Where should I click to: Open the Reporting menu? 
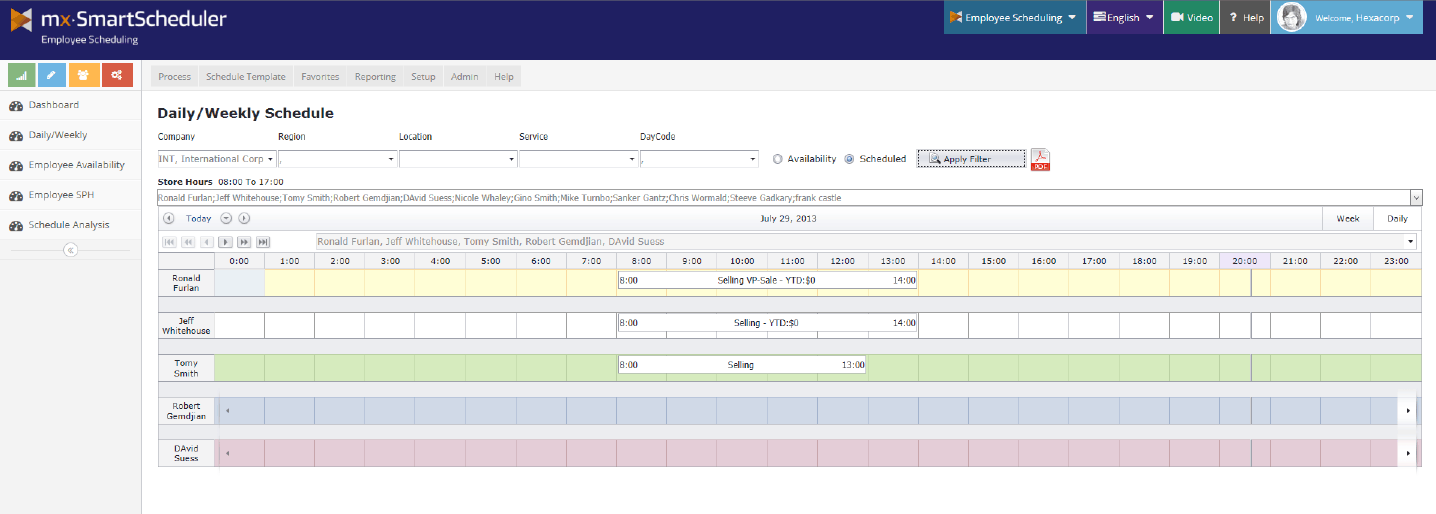375,77
